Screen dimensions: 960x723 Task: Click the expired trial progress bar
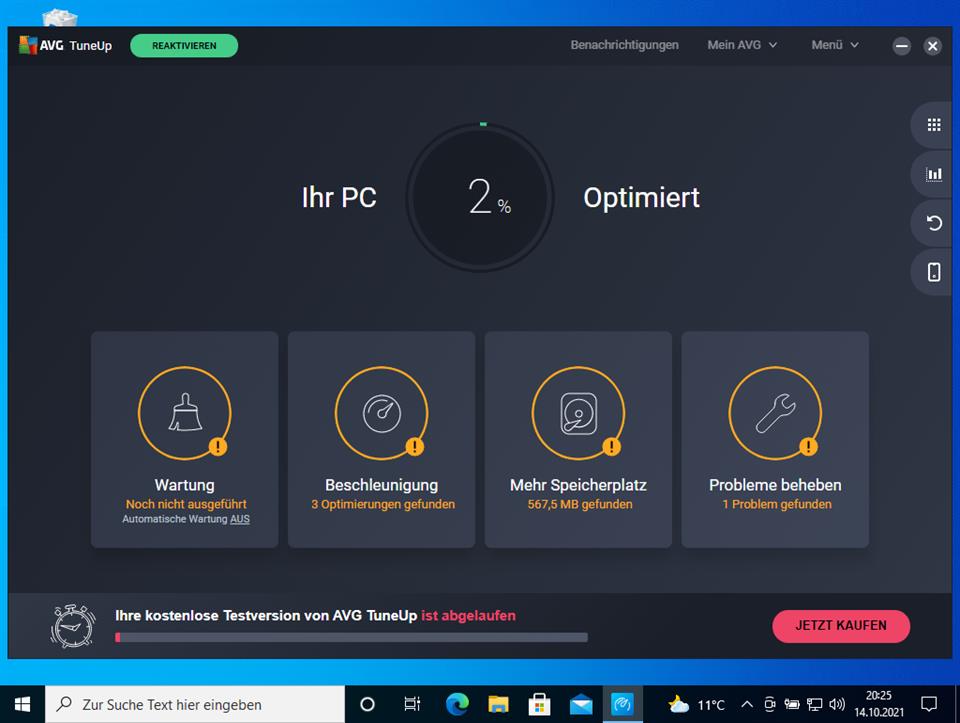click(x=351, y=637)
